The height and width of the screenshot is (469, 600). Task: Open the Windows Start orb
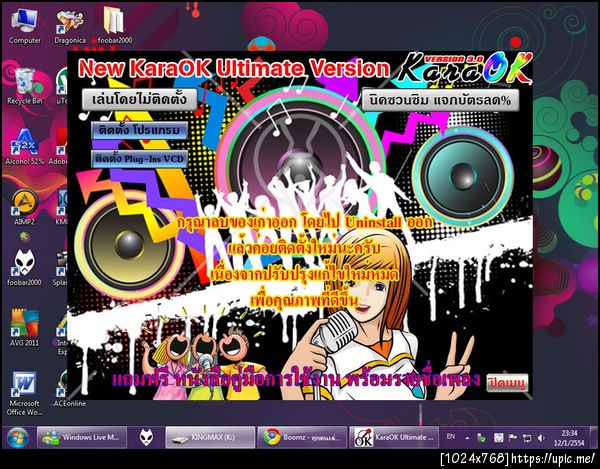18,438
